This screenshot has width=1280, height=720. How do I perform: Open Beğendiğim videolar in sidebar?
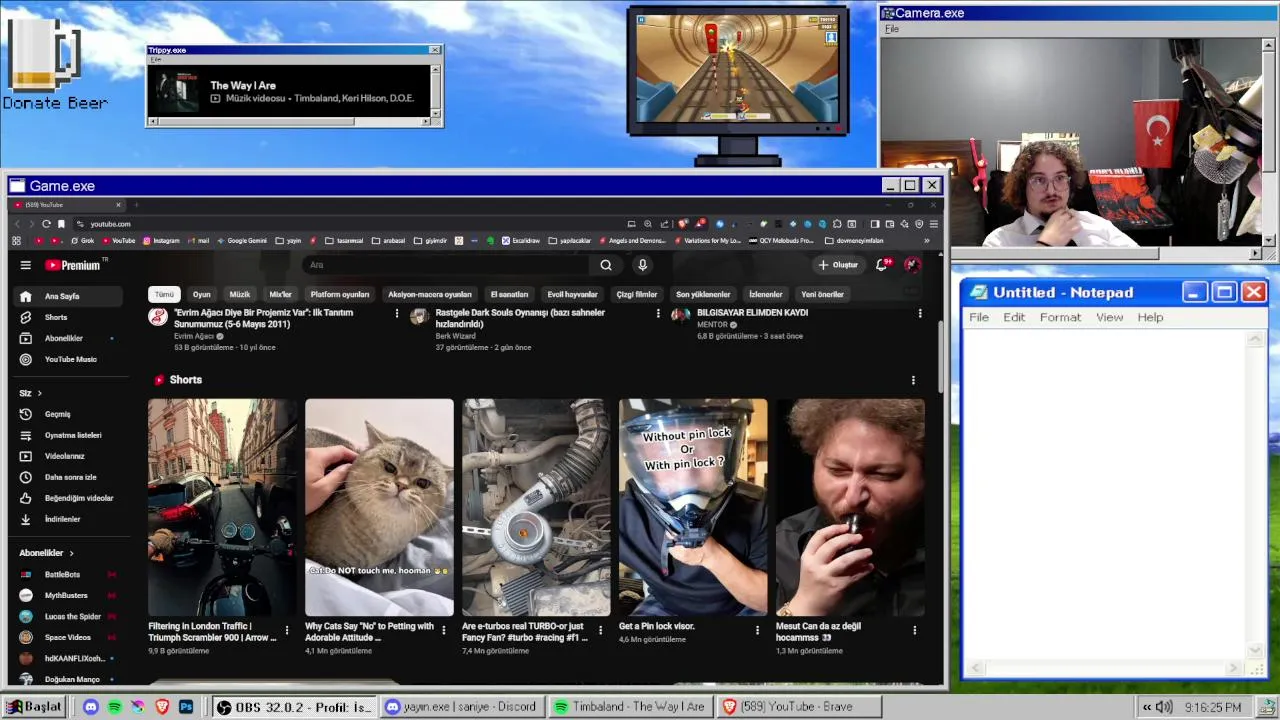66,498
